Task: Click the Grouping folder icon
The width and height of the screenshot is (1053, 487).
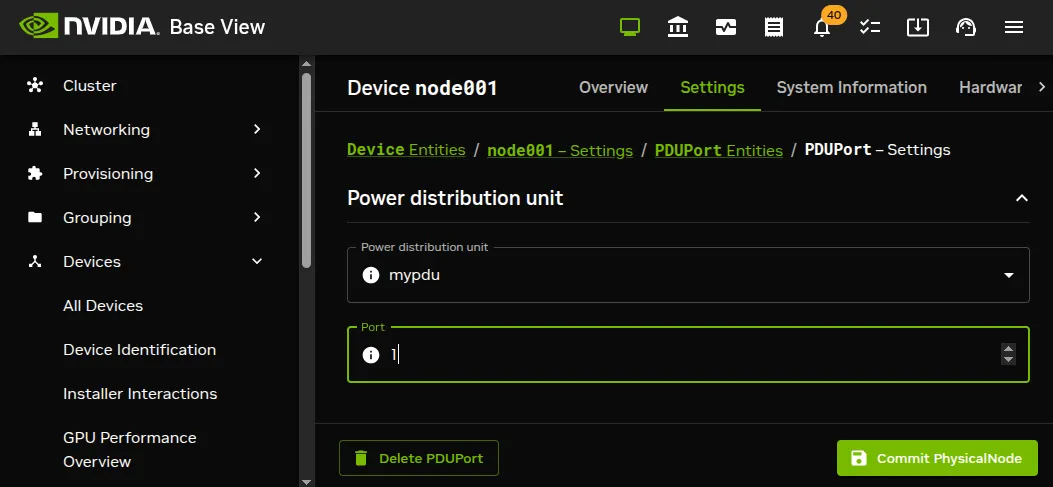Action: point(35,218)
